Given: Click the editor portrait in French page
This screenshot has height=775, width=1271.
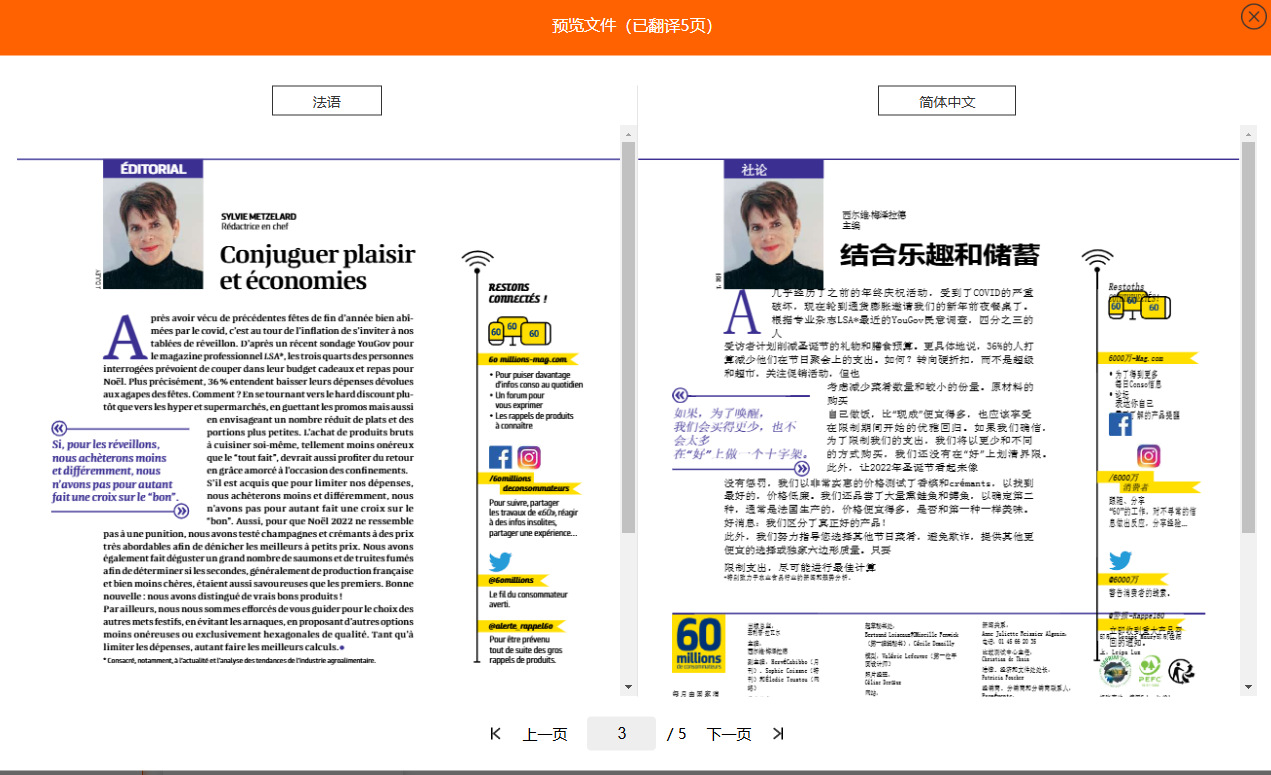Looking at the screenshot, I should tap(153, 234).
